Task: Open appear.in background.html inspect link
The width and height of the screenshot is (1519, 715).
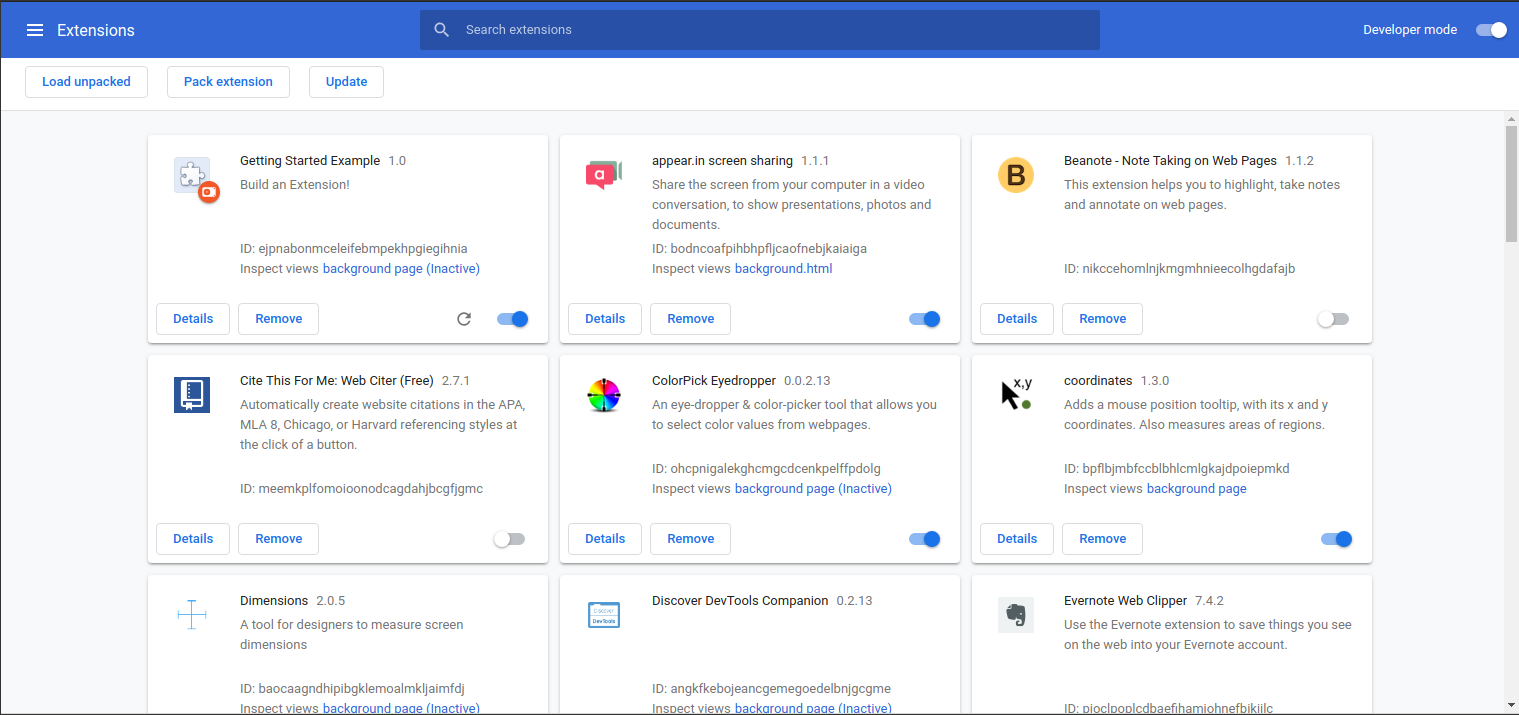Action: click(784, 269)
